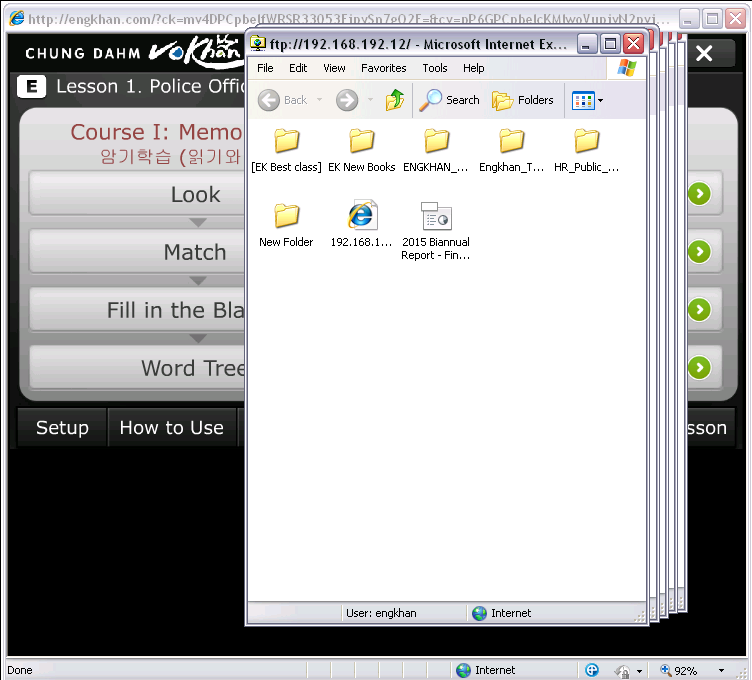Click the Done status text
752x680 pixels.
20,670
